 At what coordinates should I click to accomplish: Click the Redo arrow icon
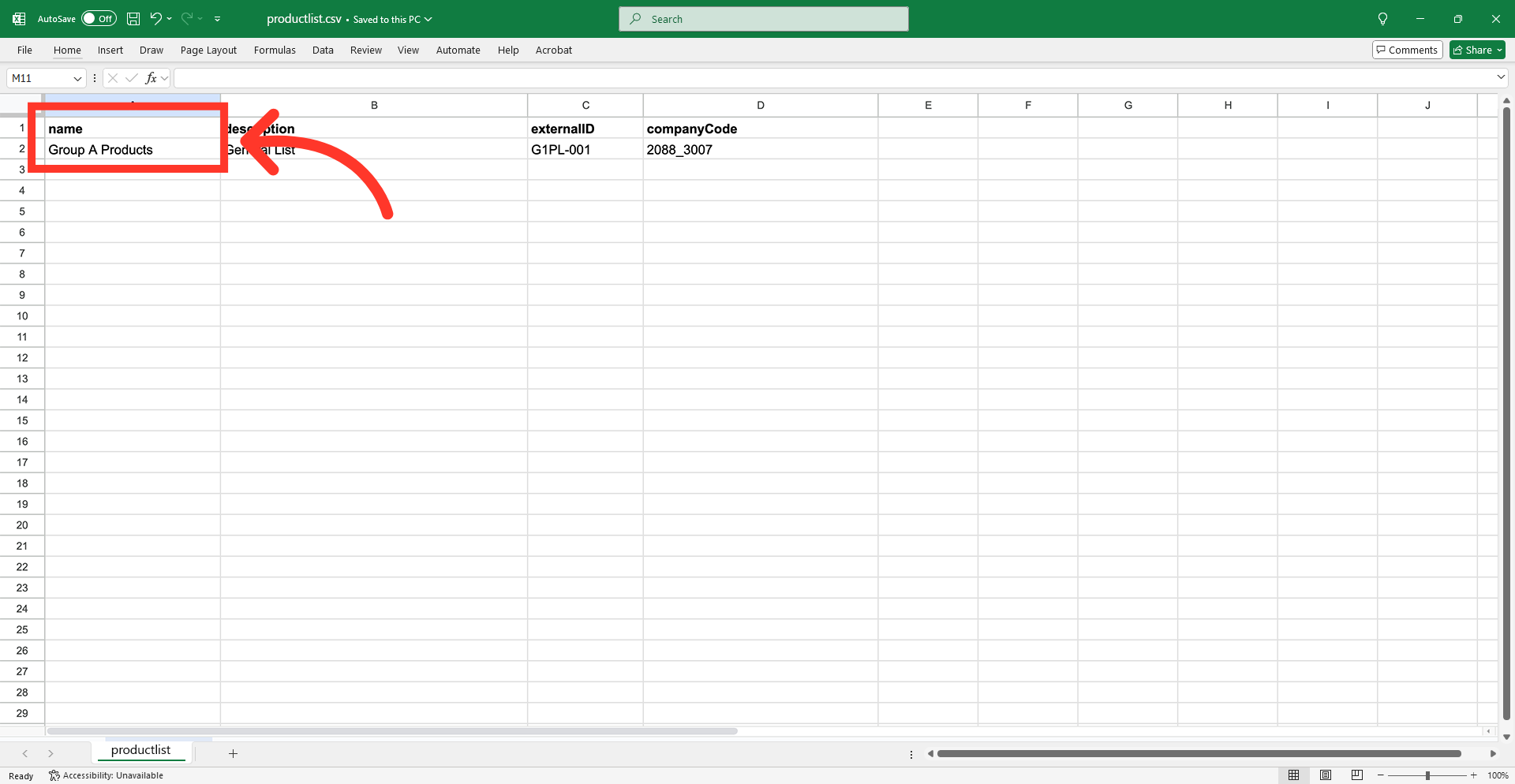coord(187,19)
